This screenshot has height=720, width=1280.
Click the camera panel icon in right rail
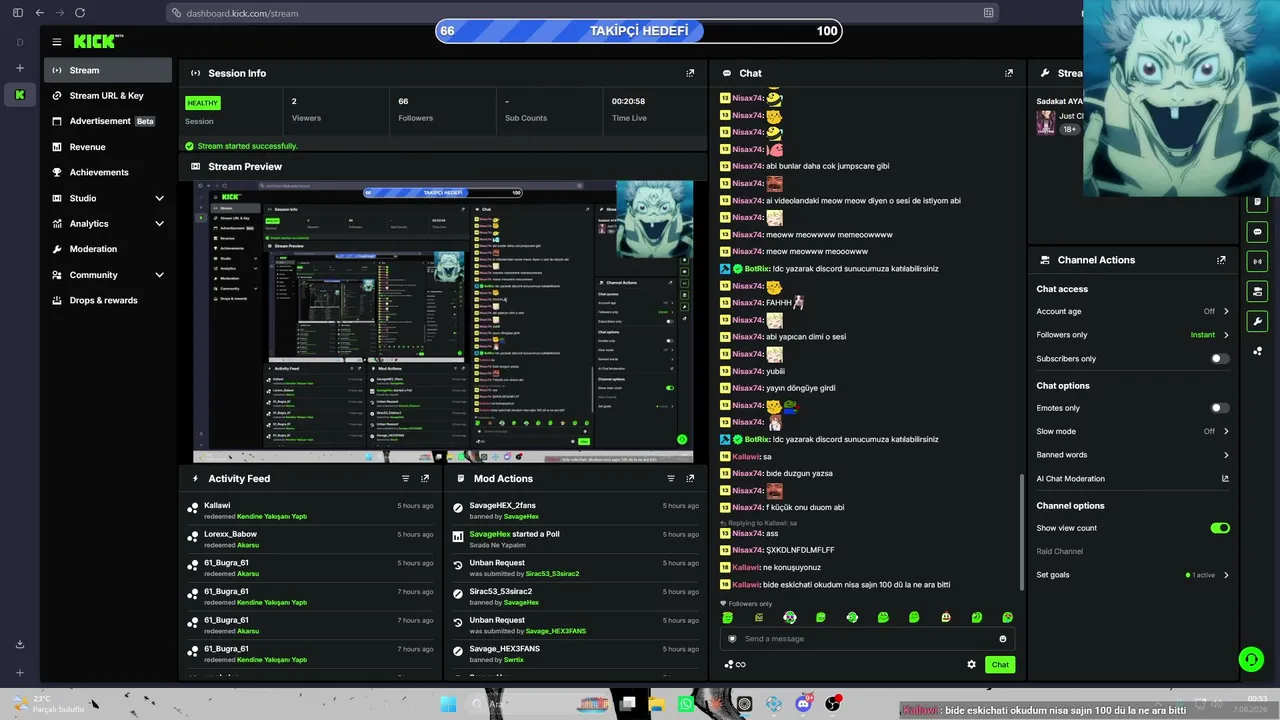point(1258,292)
